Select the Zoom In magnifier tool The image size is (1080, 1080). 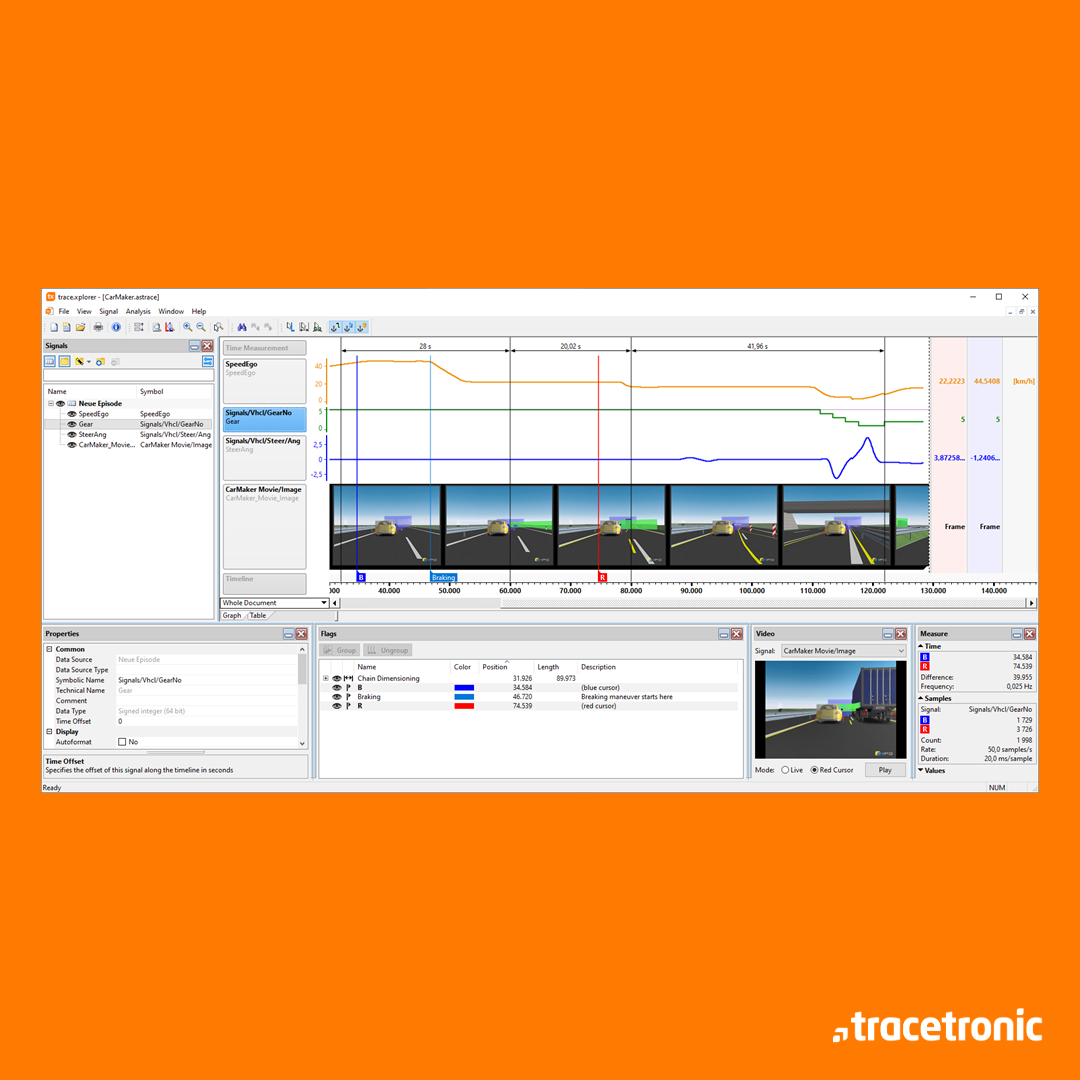[x=188, y=327]
